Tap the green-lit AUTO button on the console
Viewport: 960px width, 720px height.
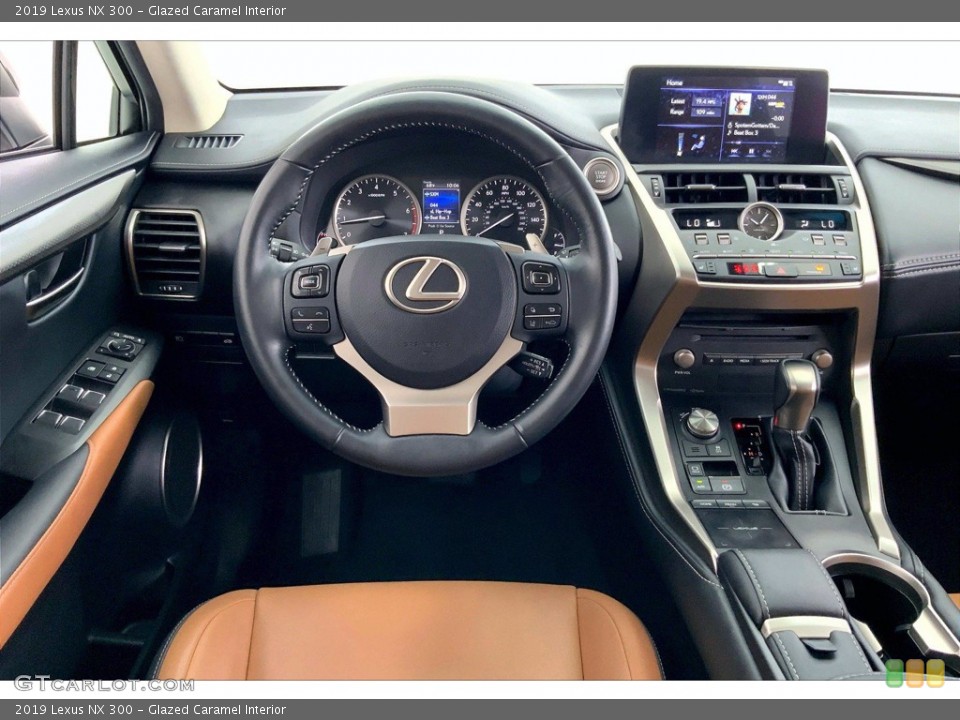[700, 485]
